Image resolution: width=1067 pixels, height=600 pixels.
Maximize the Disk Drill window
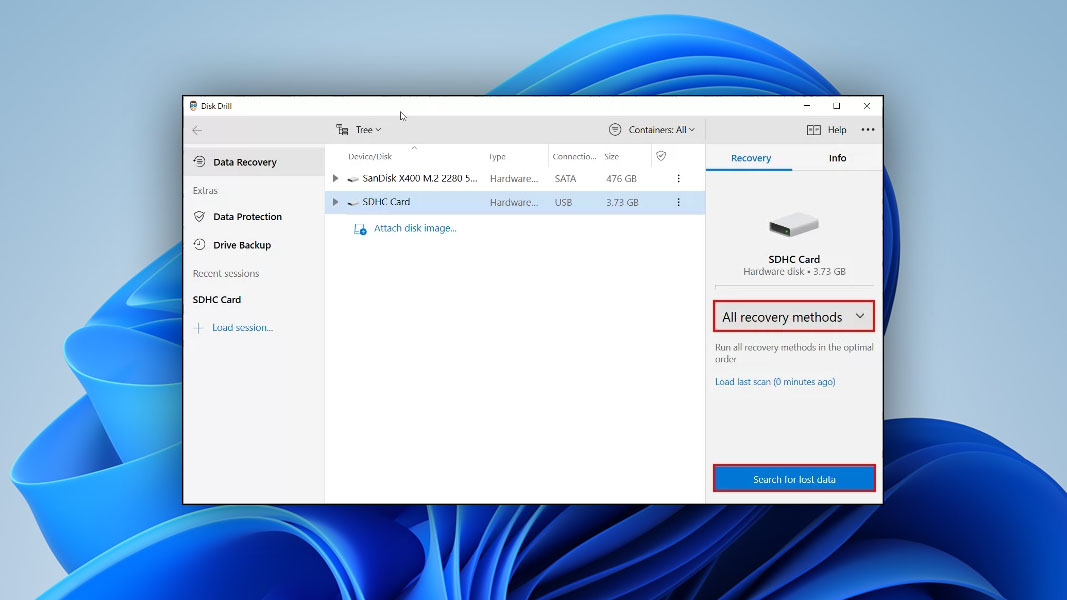[x=836, y=105]
